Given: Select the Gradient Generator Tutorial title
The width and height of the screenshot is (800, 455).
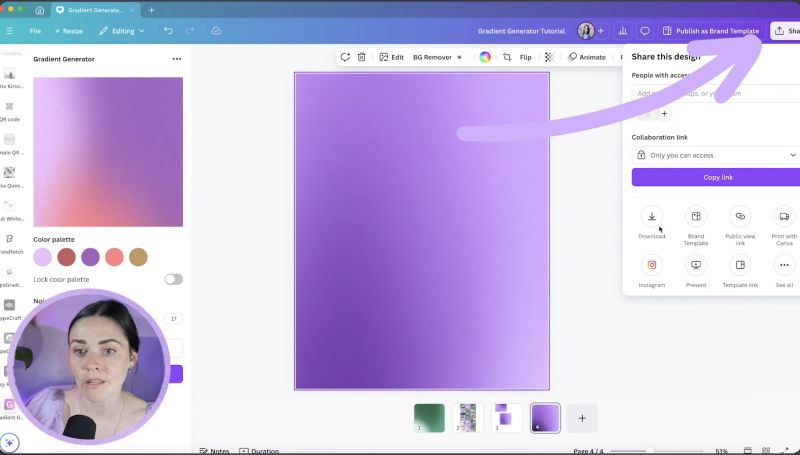Looking at the screenshot, I should (521, 31).
